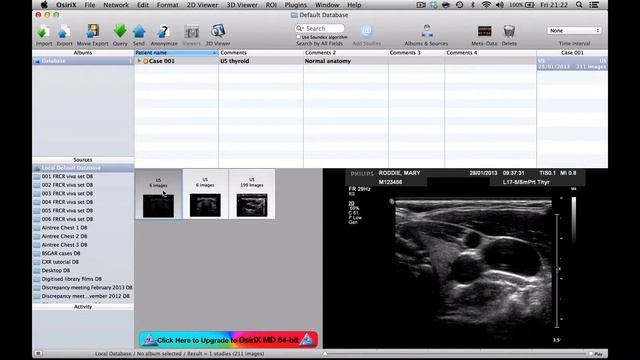The height and width of the screenshot is (360, 640).
Task: Select Case 001 US study entry in right panel
Action: [x=572, y=64]
